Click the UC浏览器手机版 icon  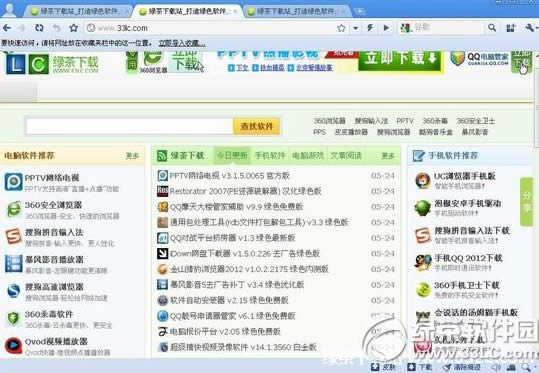tap(422, 181)
